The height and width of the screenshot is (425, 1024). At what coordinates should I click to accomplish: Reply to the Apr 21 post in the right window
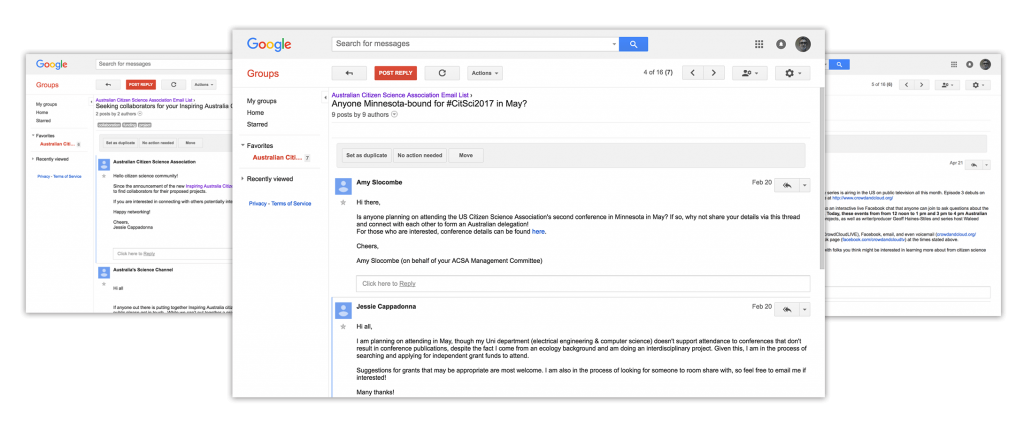point(973,165)
